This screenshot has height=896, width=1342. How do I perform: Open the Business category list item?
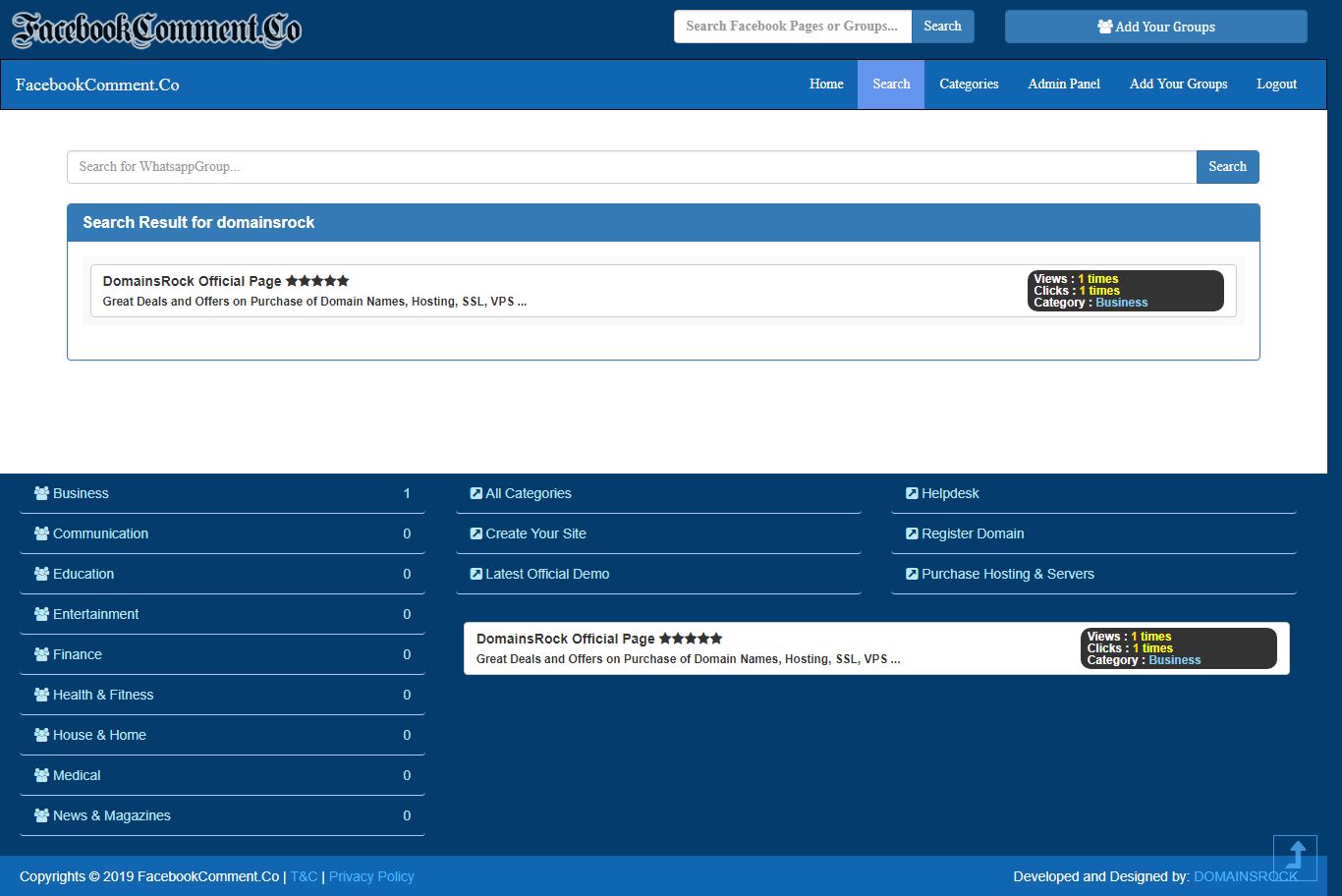222,493
